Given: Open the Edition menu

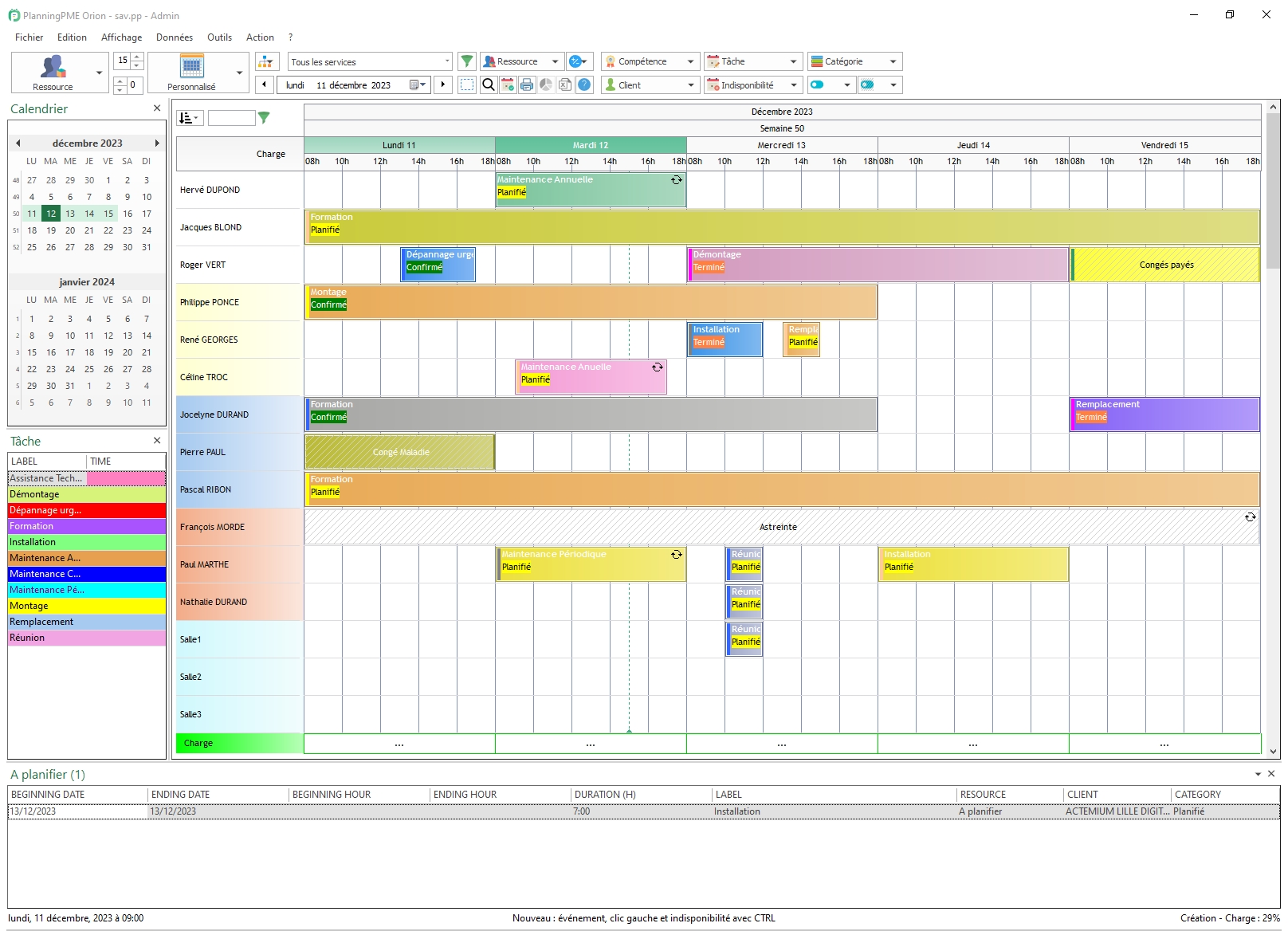Looking at the screenshot, I should [x=72, y=37].
